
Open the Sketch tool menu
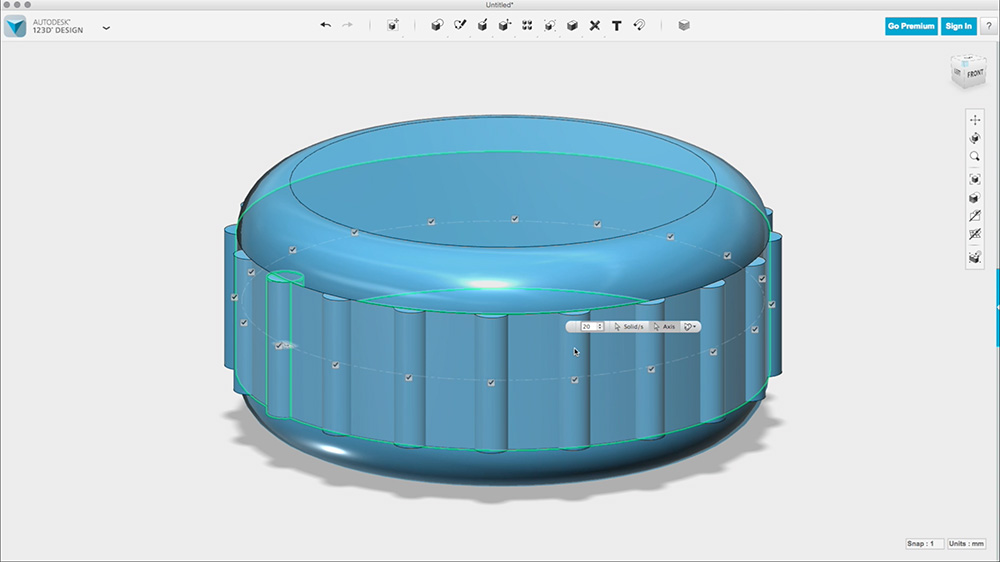[460, 25]
